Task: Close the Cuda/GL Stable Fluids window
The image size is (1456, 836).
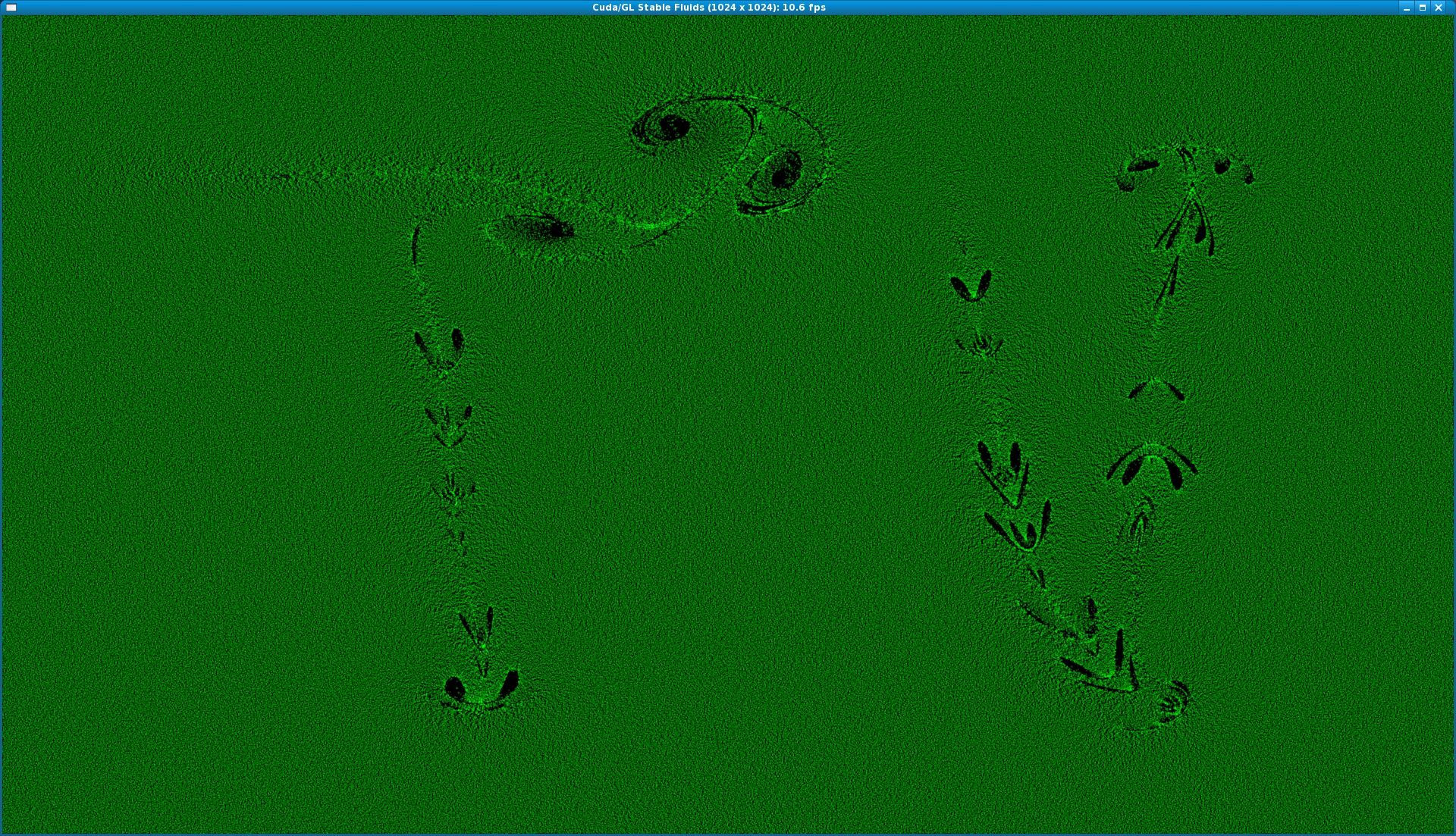Action: tap(1439, 8)
